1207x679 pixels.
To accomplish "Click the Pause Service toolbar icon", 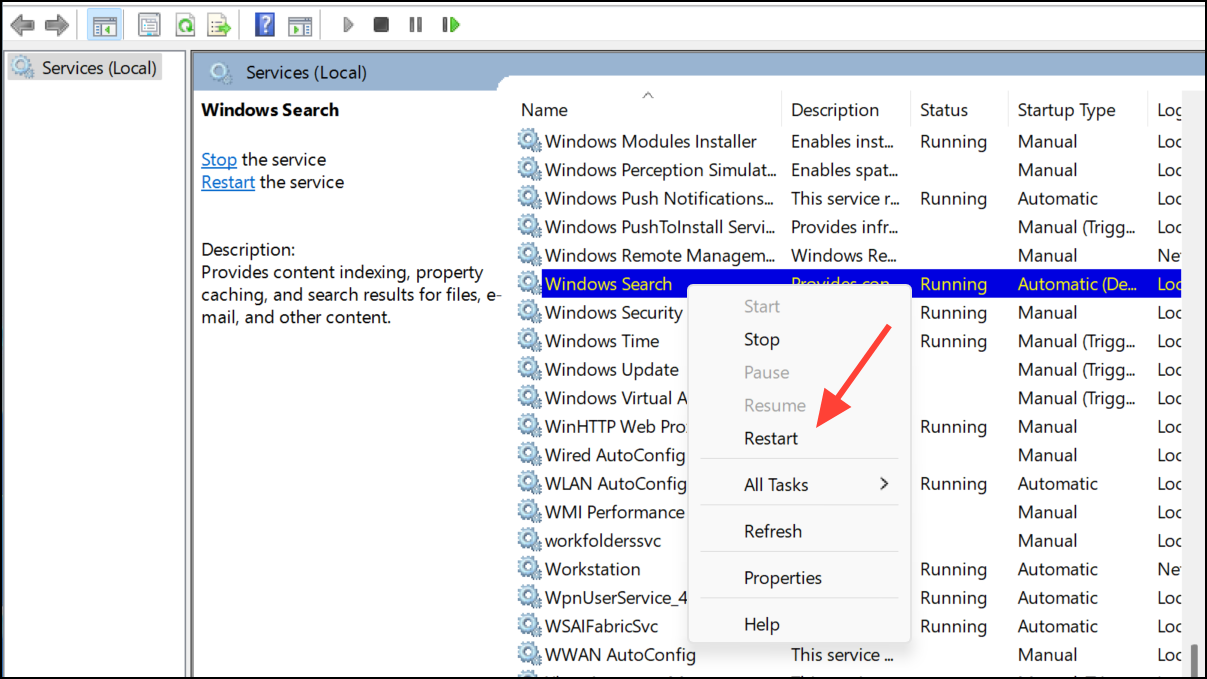I will click(416, 24).
